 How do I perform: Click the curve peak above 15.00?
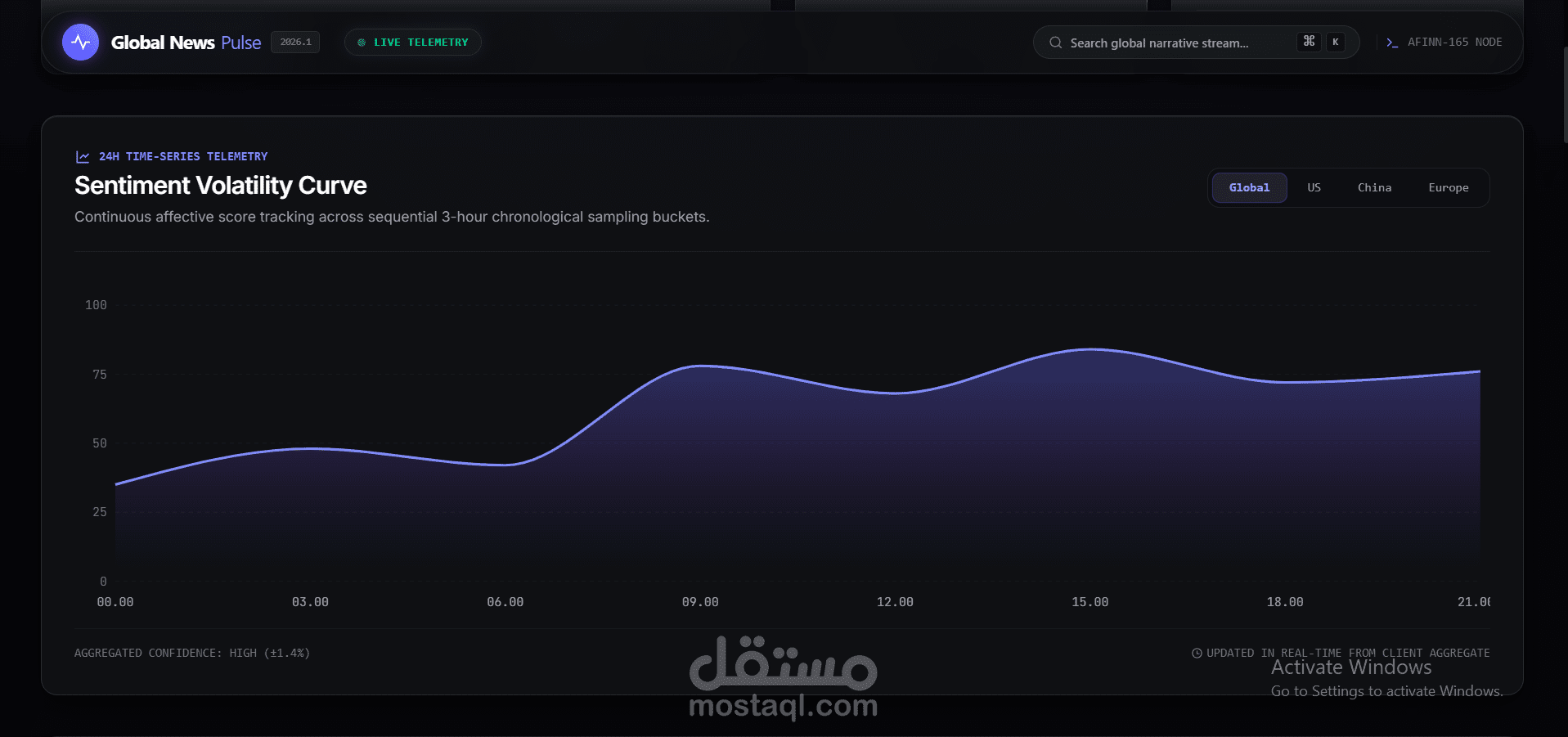pos(1091,349)
